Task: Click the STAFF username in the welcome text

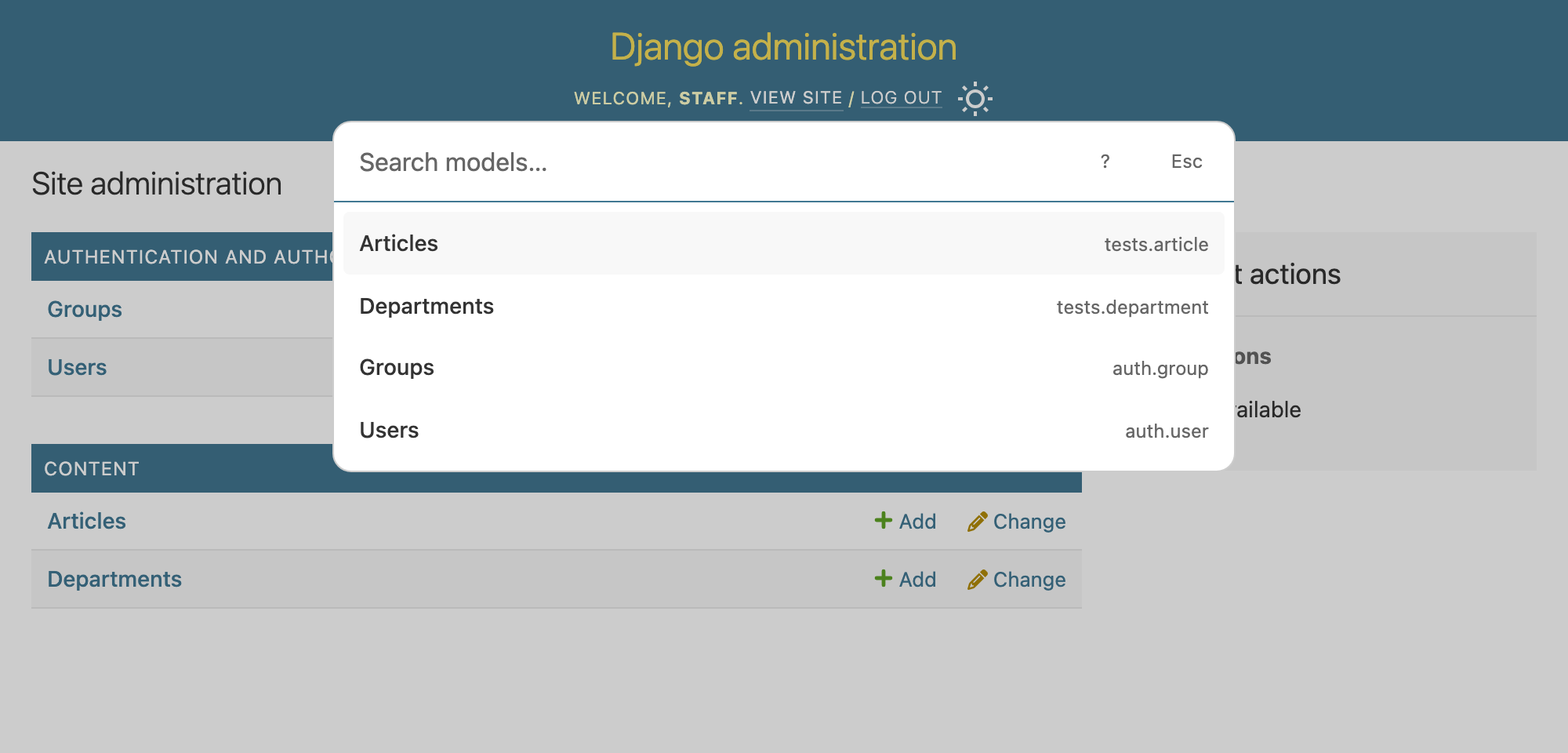Action: click(x=709, y=98)
